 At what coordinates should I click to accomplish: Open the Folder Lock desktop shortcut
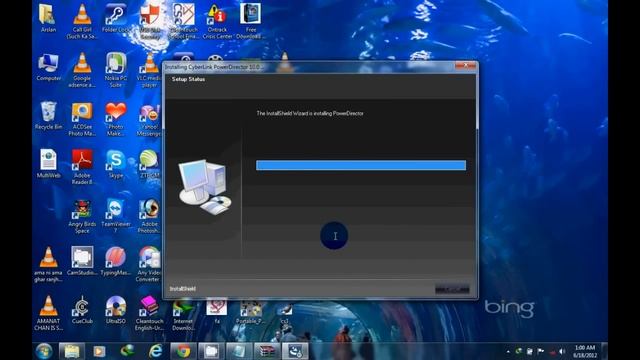tap(116, 18)
